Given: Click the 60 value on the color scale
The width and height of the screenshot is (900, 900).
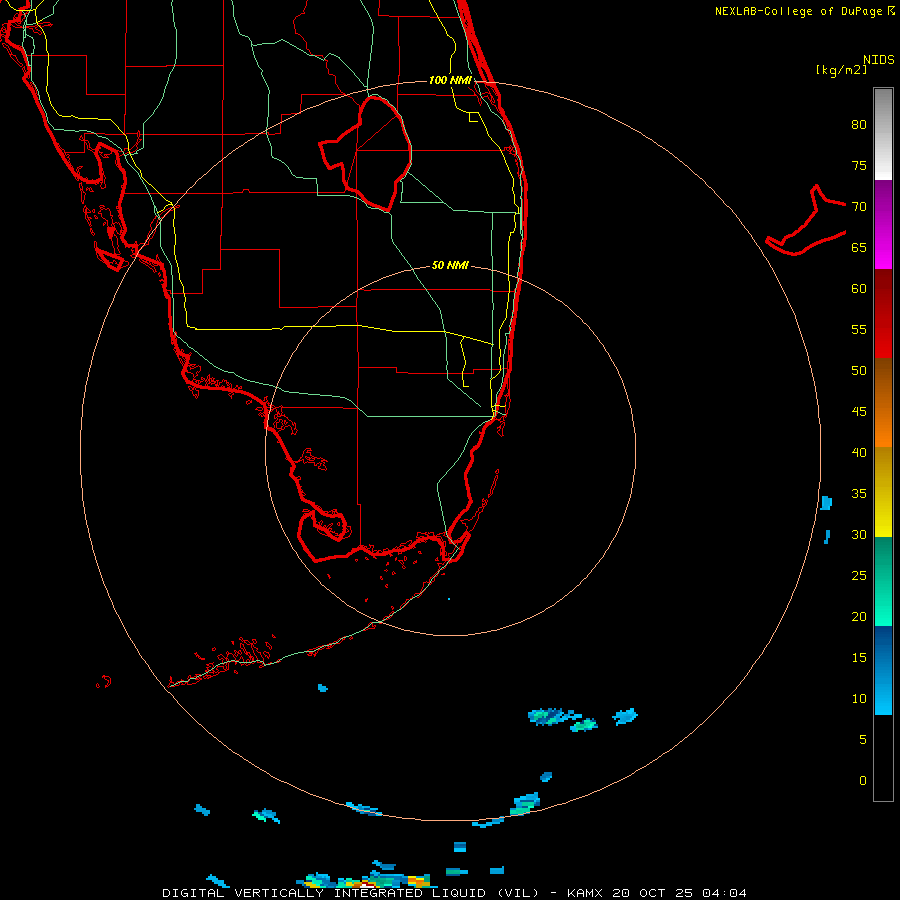Looking at the screenshot, I should (859, 289).
